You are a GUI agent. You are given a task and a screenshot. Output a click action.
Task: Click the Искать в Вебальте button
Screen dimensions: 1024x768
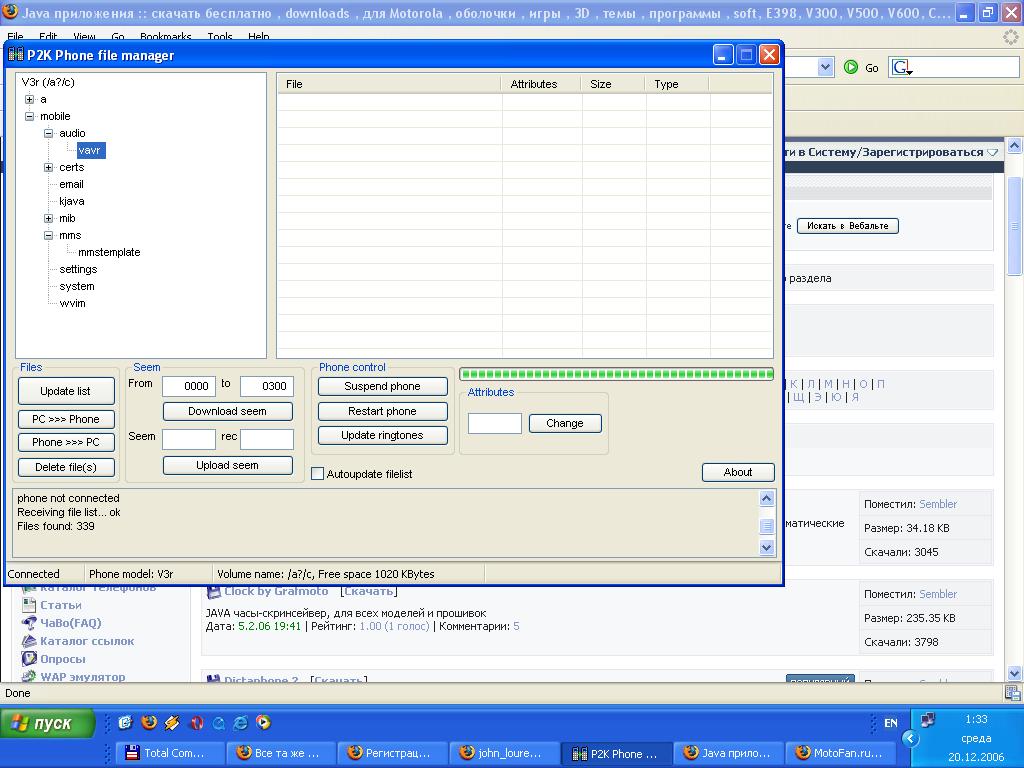848,226
